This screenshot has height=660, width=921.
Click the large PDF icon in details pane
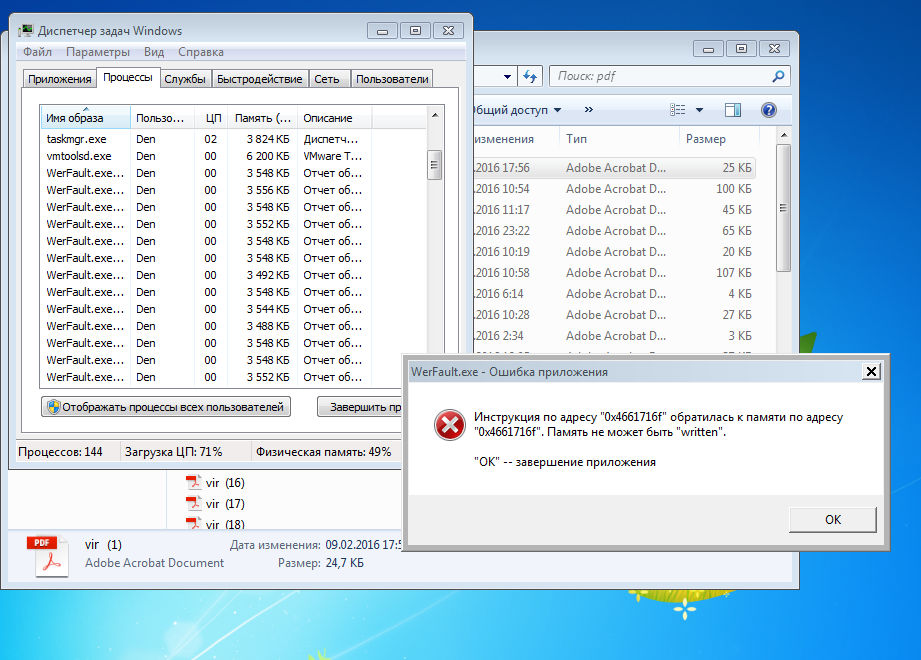(x=52, y=556)
